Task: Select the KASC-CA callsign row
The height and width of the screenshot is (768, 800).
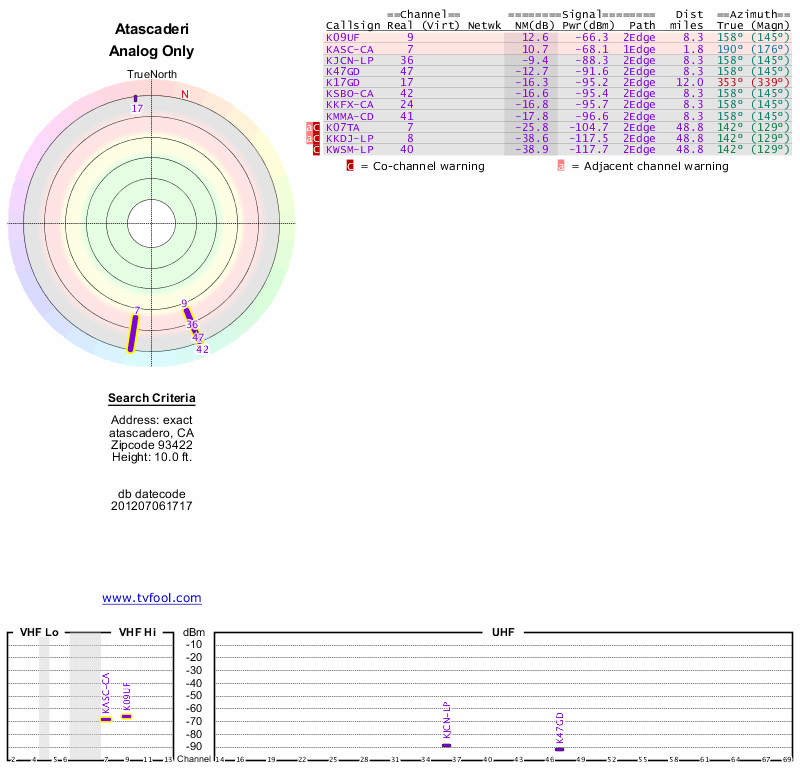Action: [x=349, y=49]
